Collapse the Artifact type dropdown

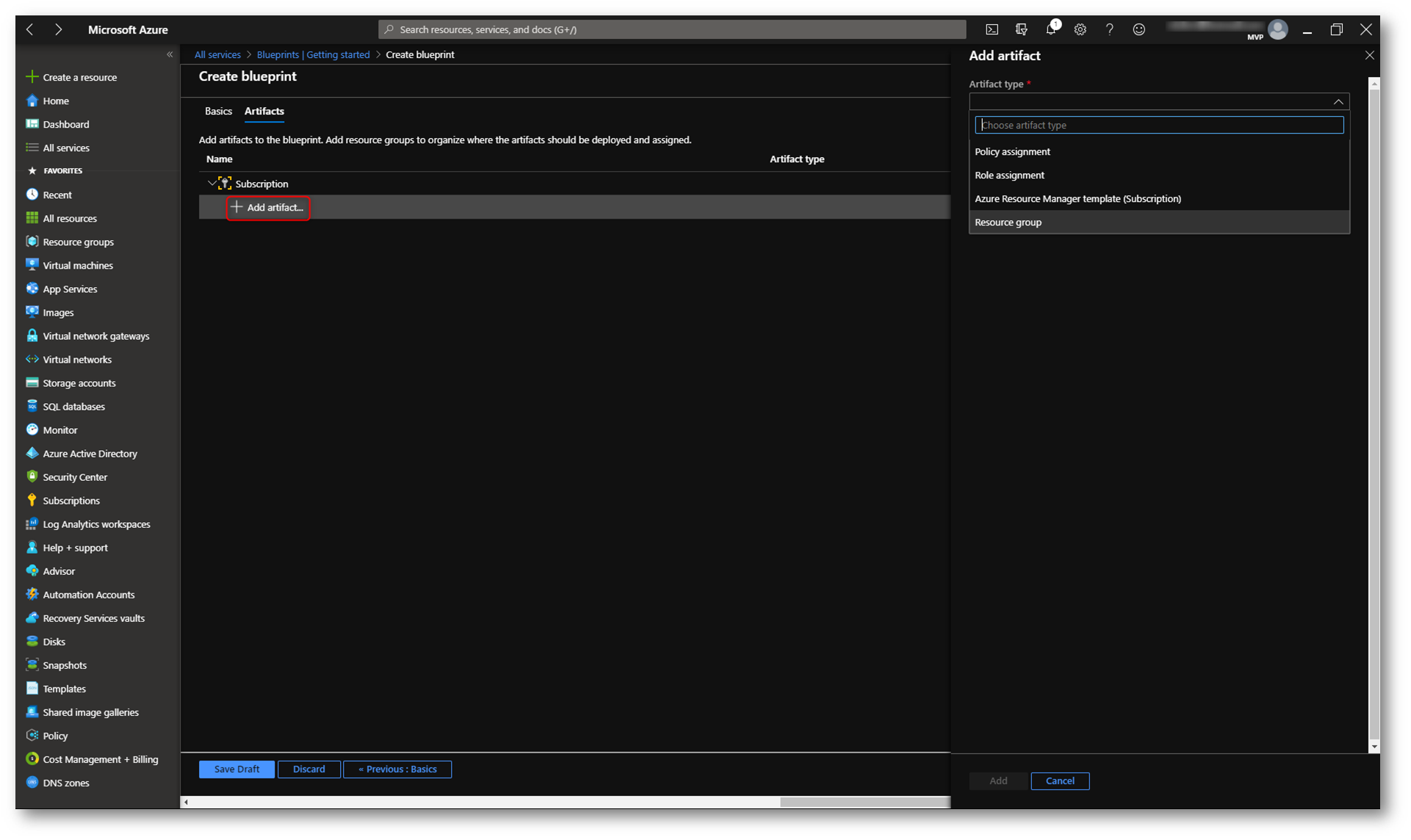[x=1338, y=101]
